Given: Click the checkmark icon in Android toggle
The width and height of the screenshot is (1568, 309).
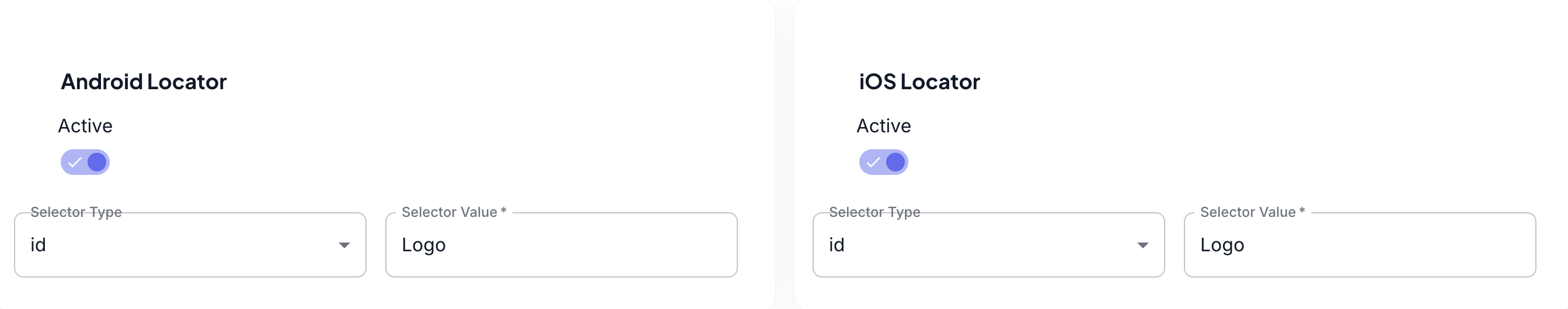Looking at the screenshot, I should [x=75, y=163].
